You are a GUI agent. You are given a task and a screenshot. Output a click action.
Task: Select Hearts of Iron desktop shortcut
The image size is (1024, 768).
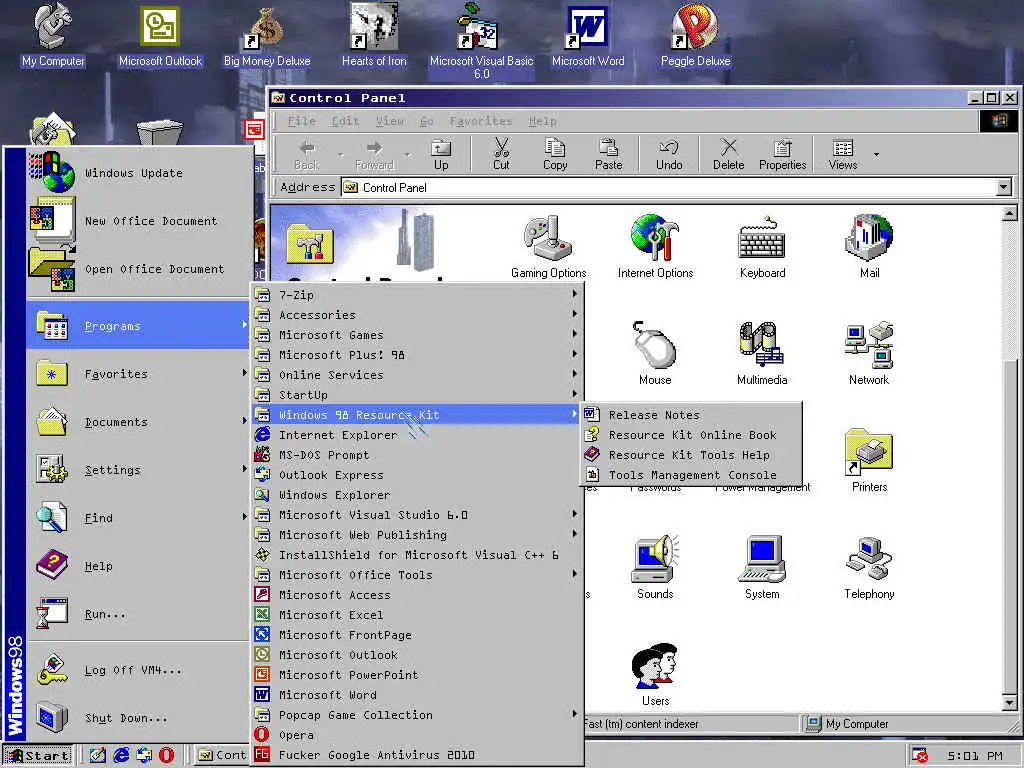(374, 34)
